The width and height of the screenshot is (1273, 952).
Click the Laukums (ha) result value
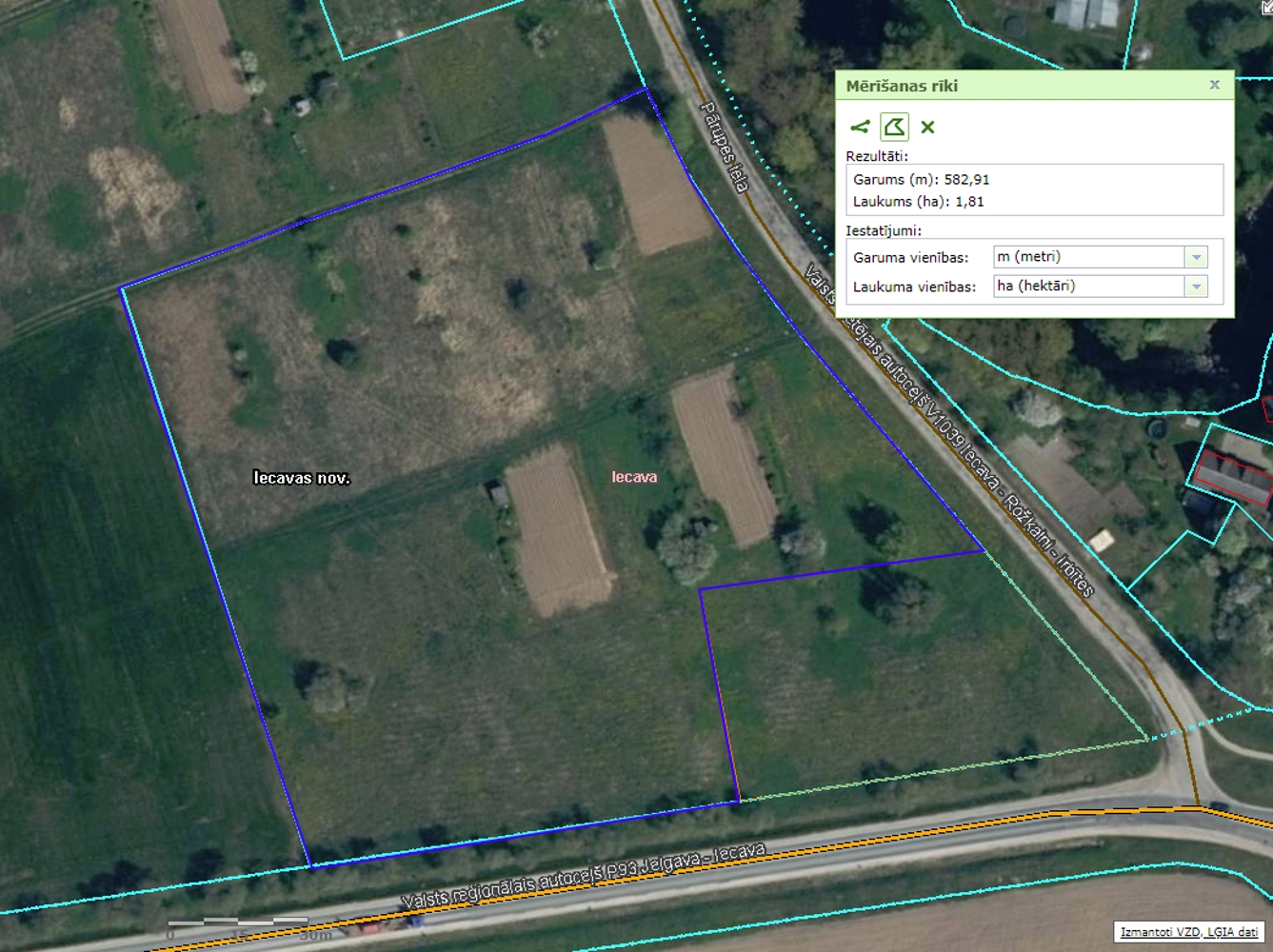(969, 202)
